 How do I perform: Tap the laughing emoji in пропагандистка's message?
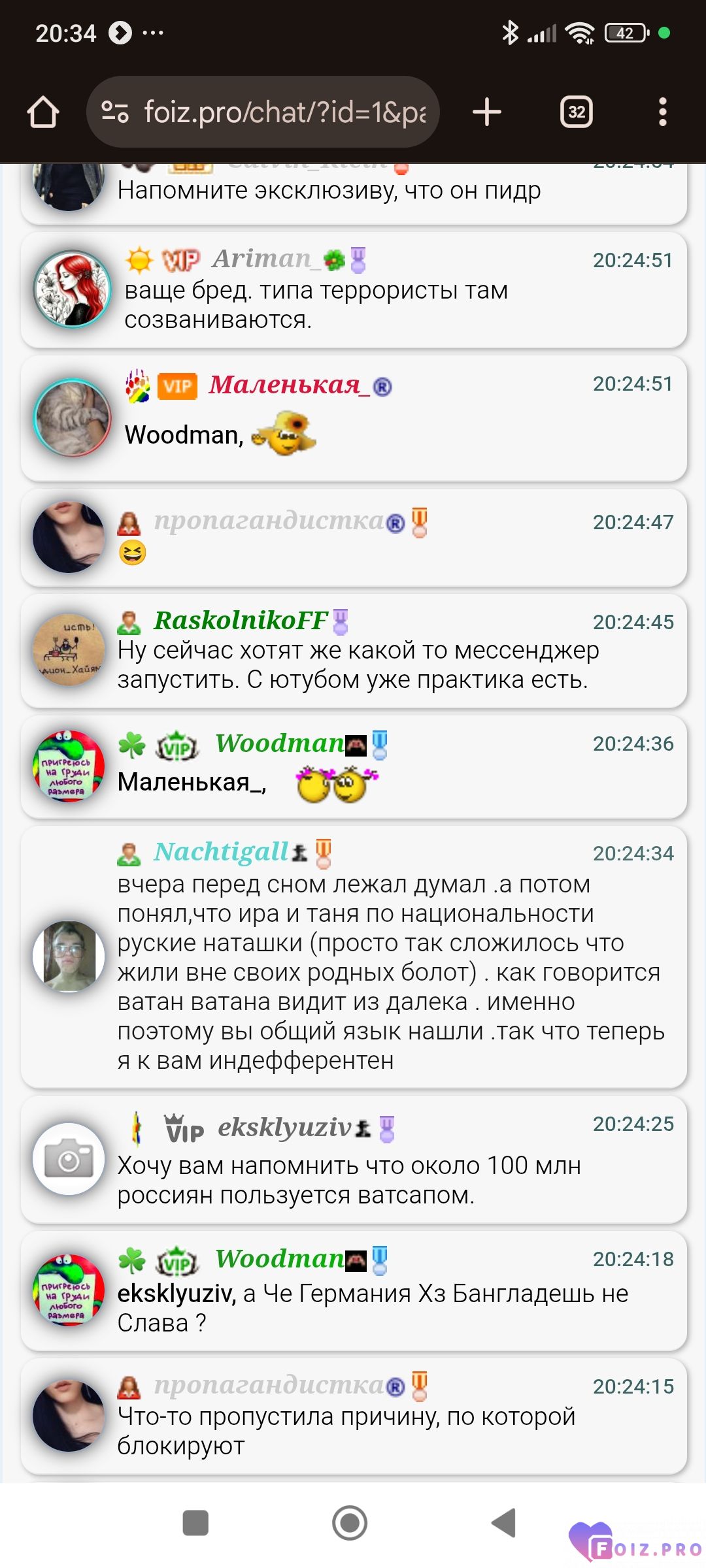click(132, 553)
